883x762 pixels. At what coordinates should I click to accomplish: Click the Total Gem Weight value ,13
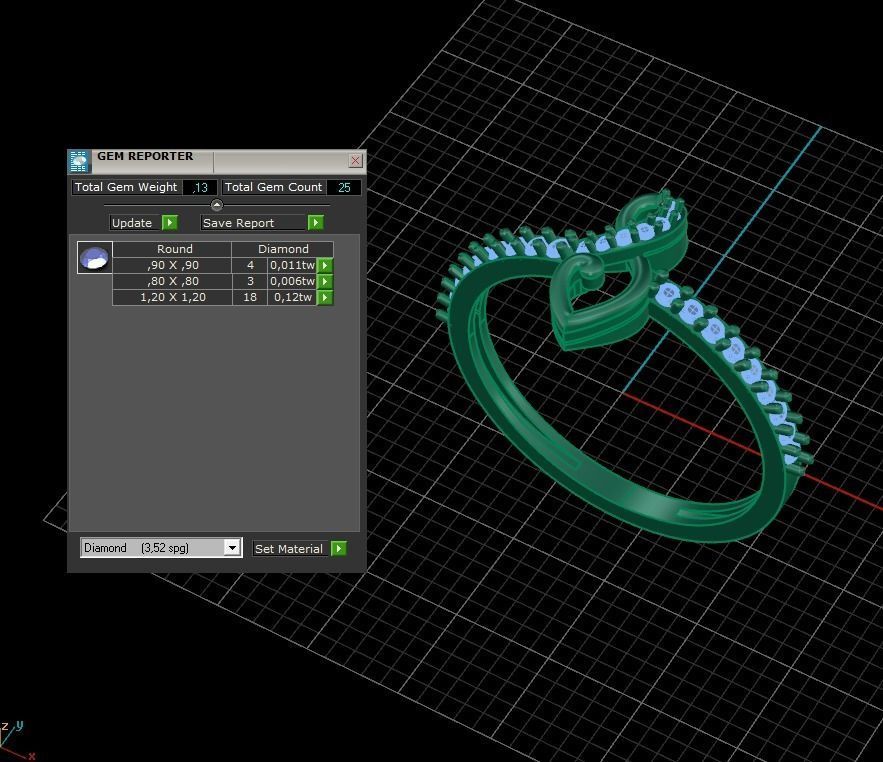(x=200, y=188)
